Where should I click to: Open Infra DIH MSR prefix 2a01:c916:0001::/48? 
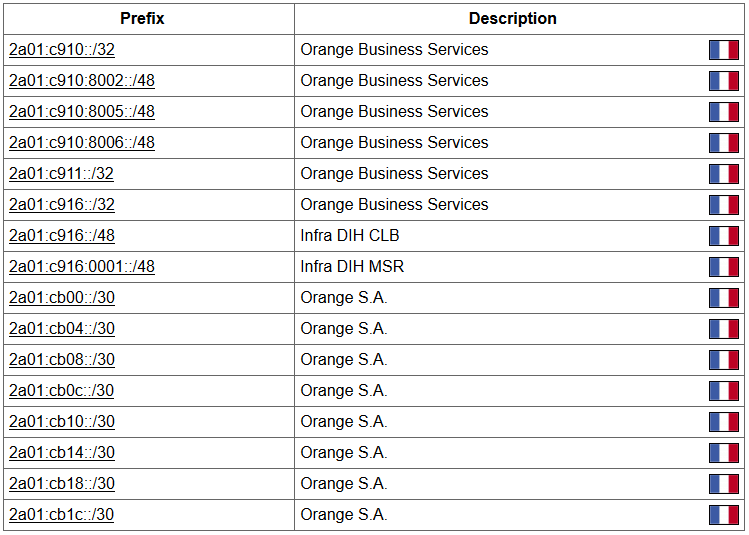click(82, 267)
